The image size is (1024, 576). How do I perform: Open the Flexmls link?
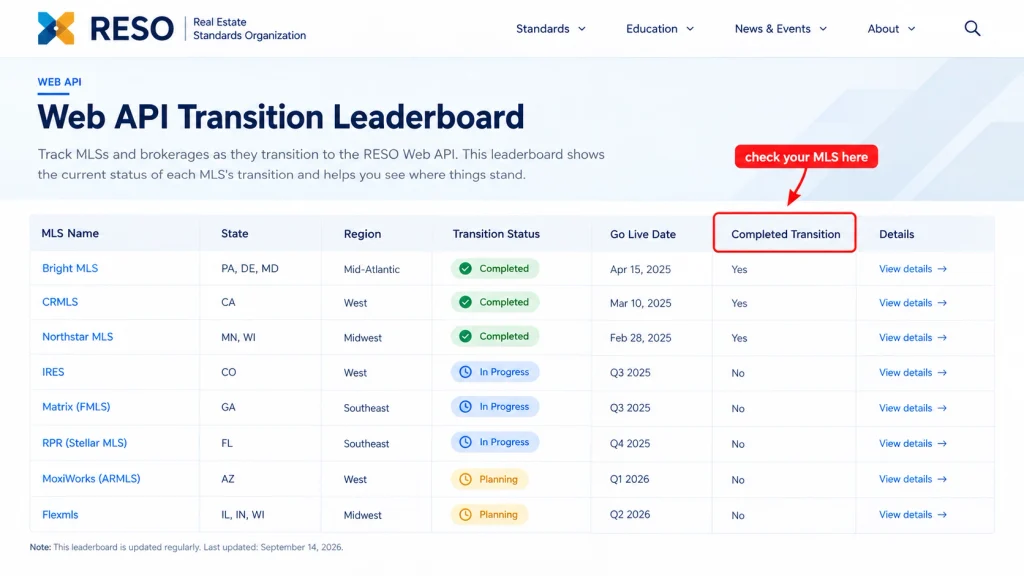[60, 515]
